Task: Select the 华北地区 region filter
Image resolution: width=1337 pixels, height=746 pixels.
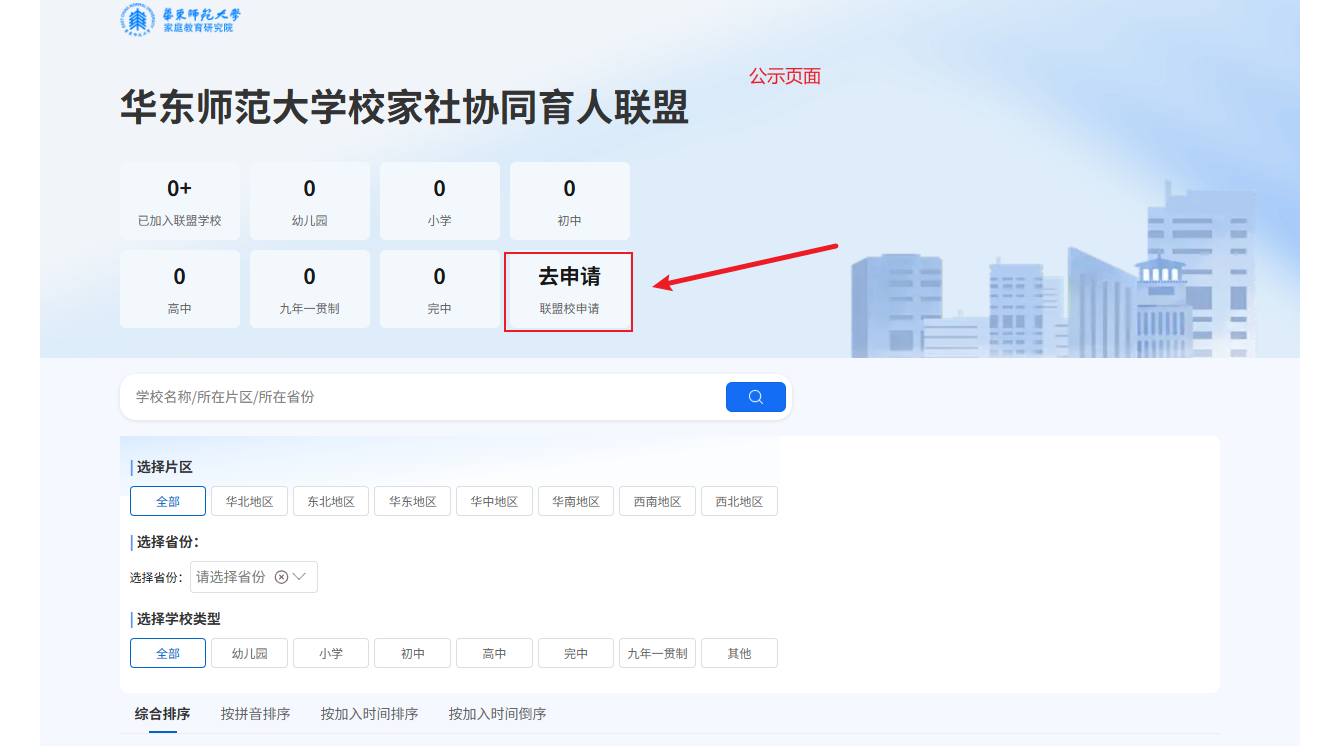Action: click(249, 501)
